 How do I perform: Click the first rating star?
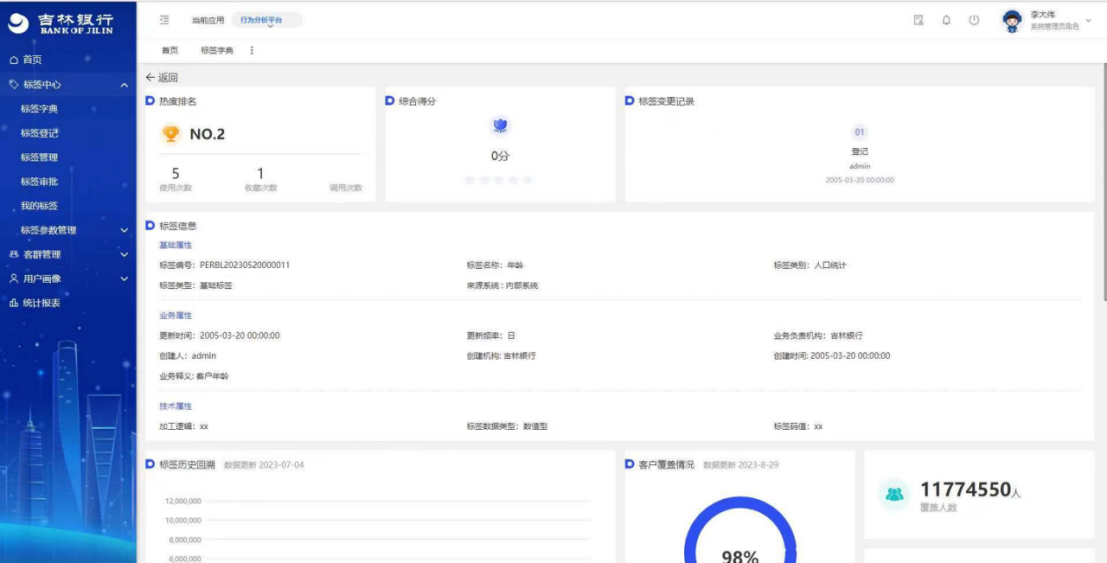pyautogui.click(x=469, y=180)
